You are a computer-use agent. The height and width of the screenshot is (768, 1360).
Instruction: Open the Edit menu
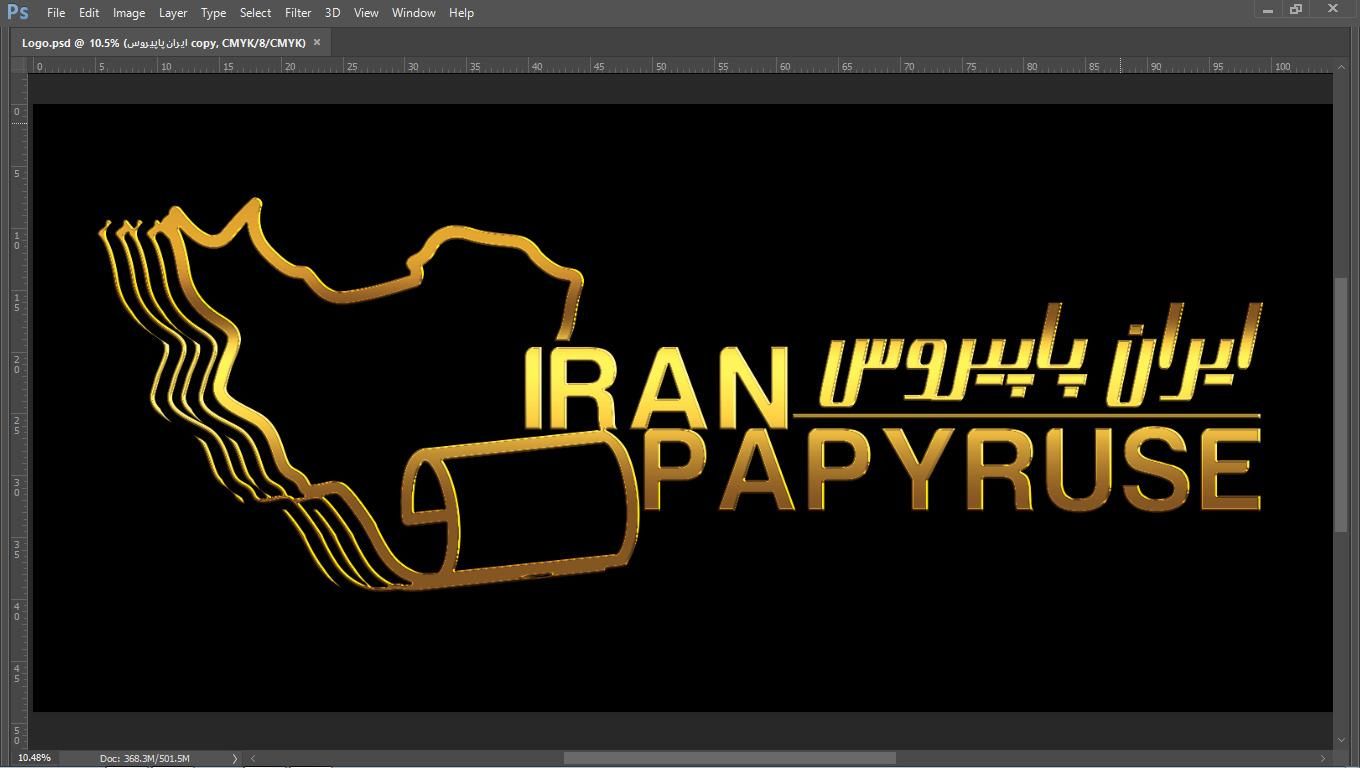(89, 13)
